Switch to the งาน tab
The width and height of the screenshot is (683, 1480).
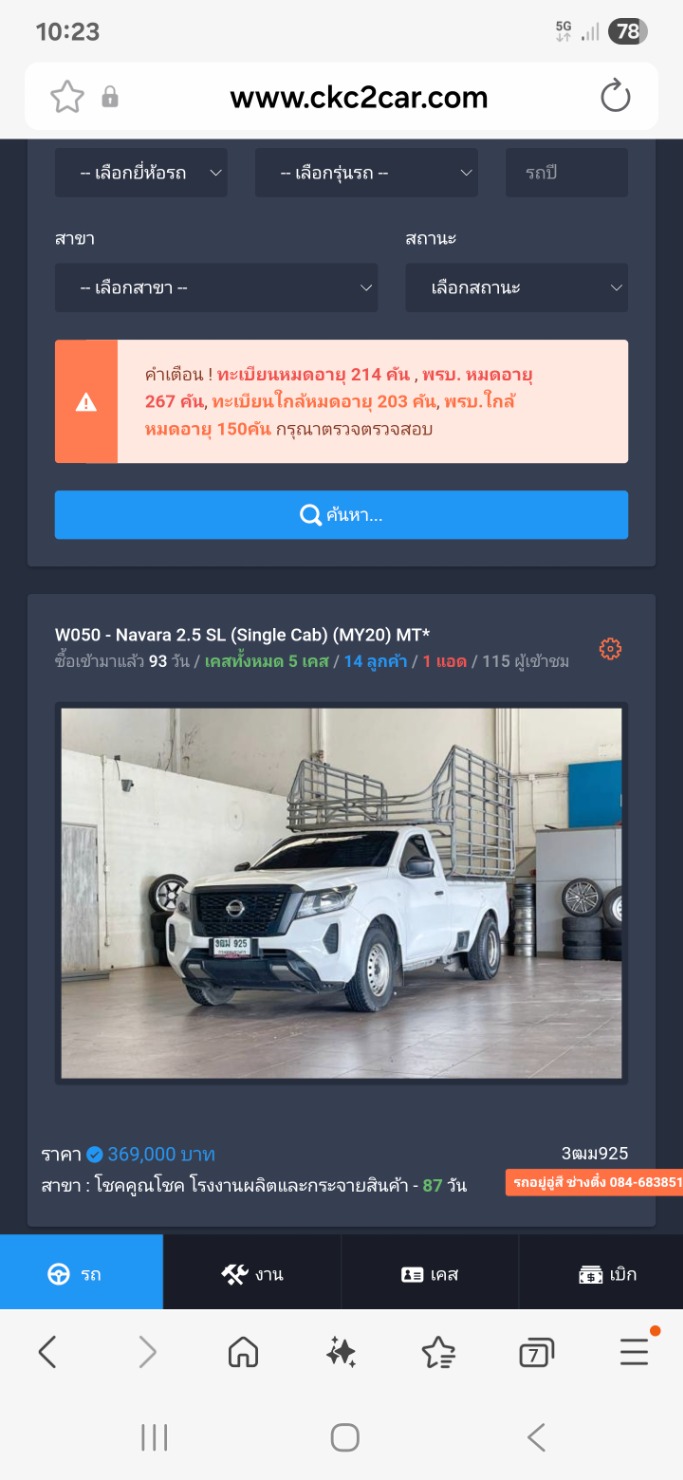[252, 1273]
